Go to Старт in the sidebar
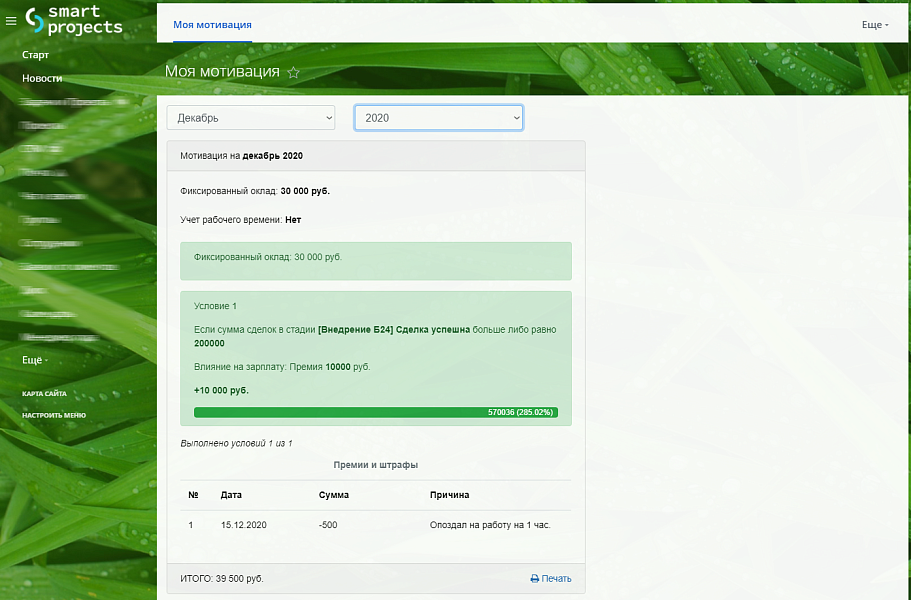Viewport: 911px width, 600px height. (x=36, y=55)
